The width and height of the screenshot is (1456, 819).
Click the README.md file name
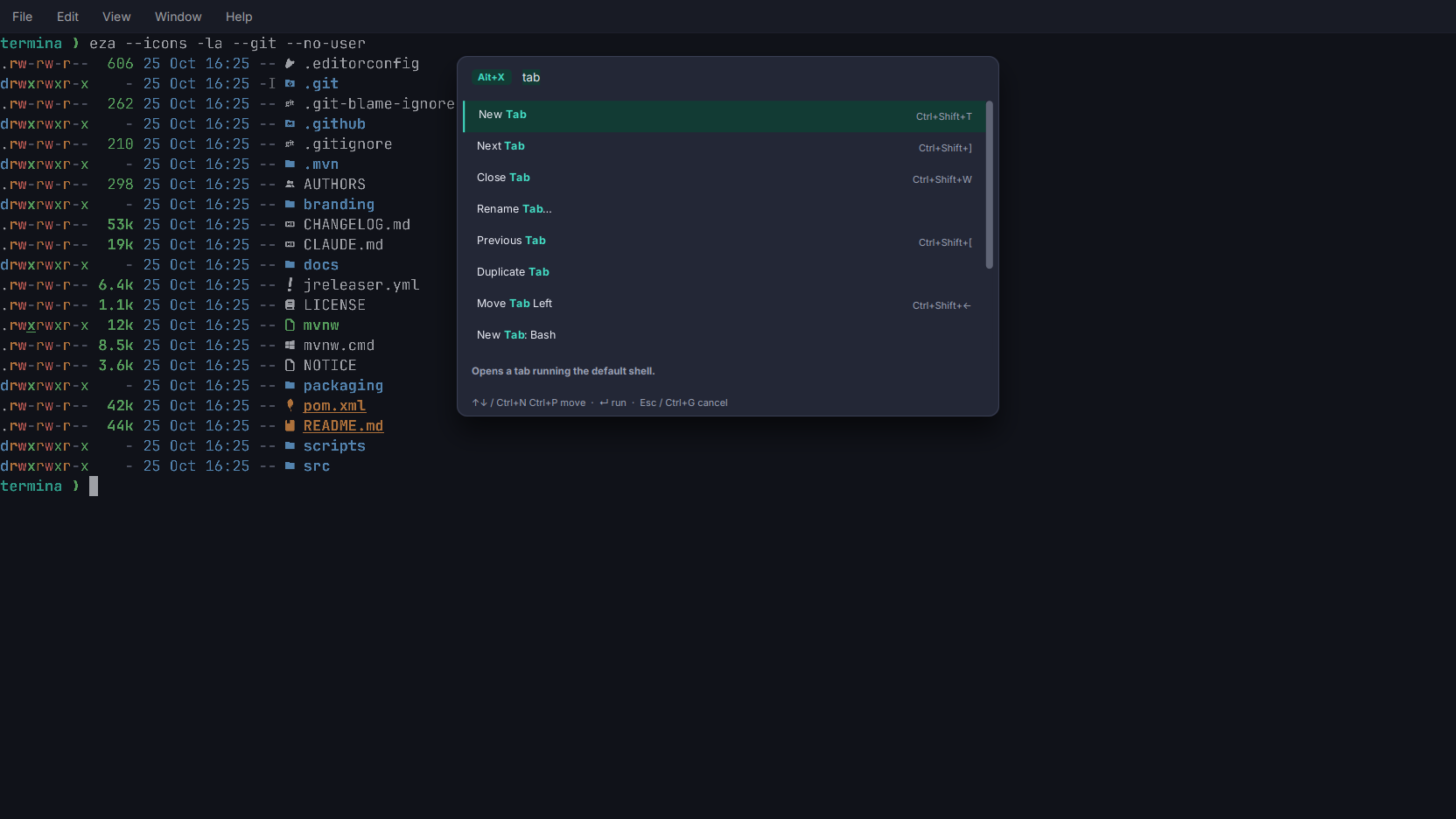point(343,426)
